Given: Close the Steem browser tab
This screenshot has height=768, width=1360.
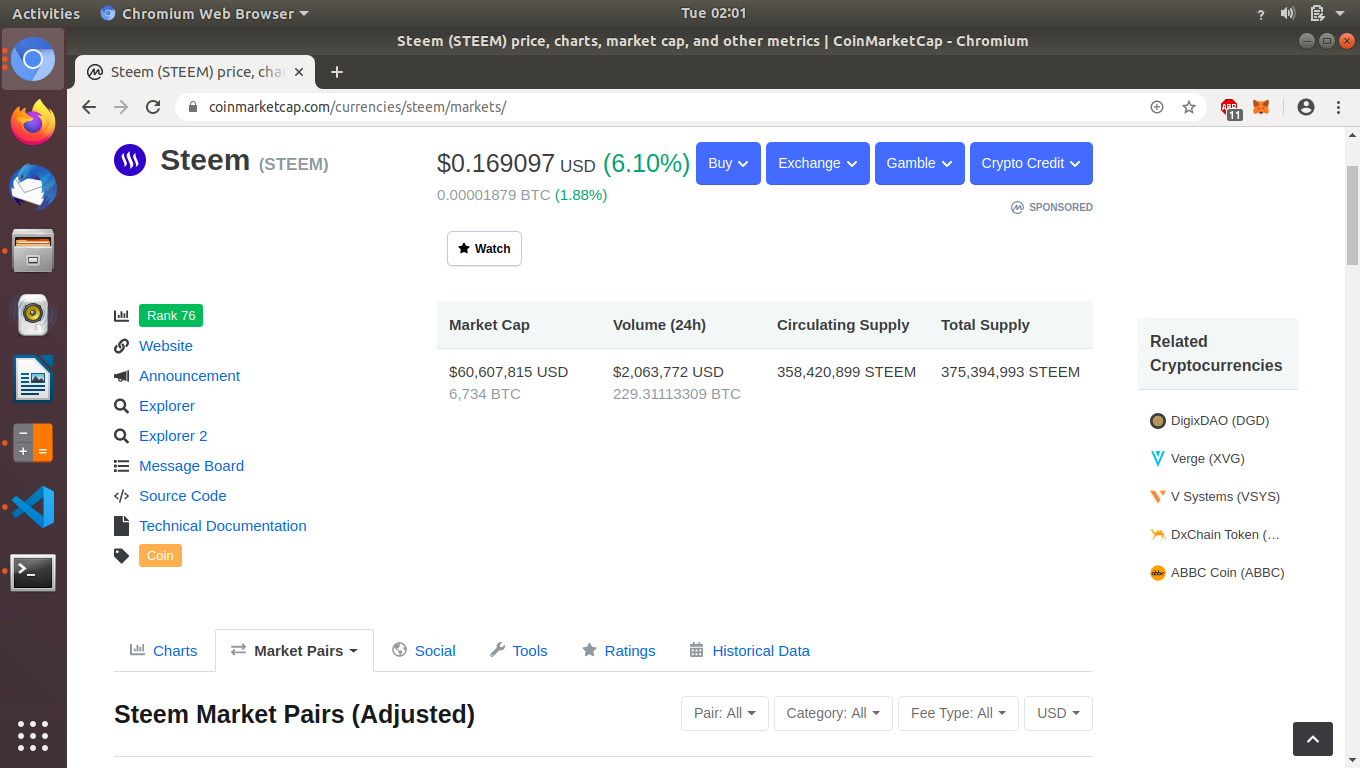Looking at the screenshot, I should point(299,72).
